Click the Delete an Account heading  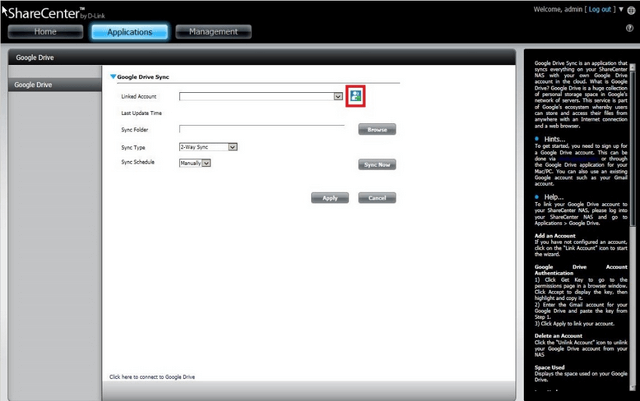click(558, 336)
